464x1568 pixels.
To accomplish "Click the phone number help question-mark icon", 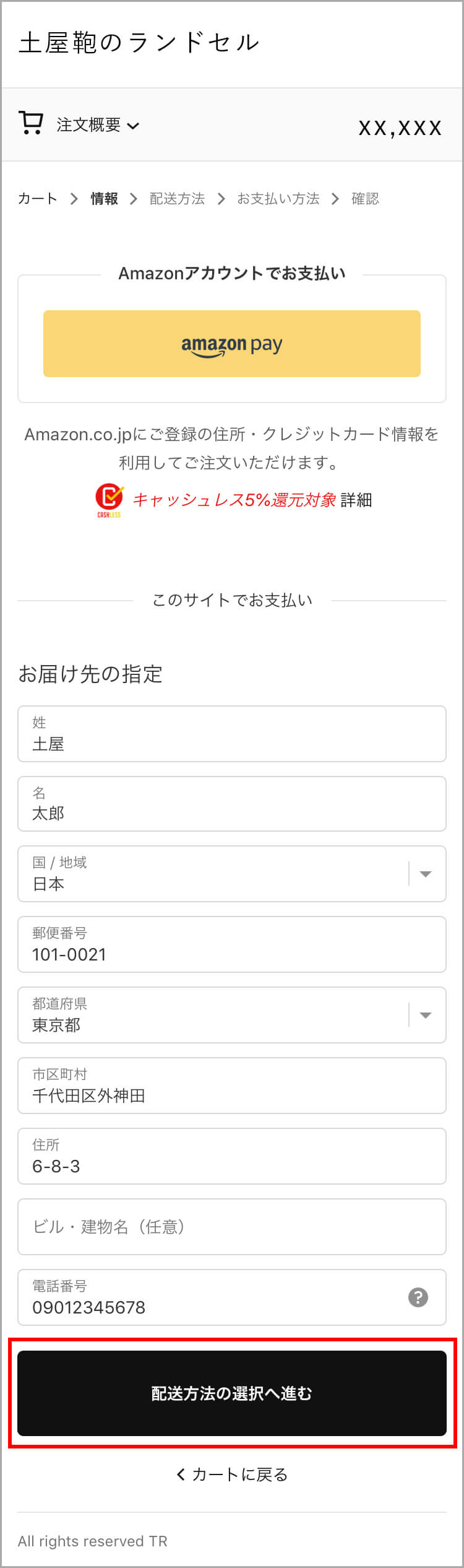I will point(418,1297).
